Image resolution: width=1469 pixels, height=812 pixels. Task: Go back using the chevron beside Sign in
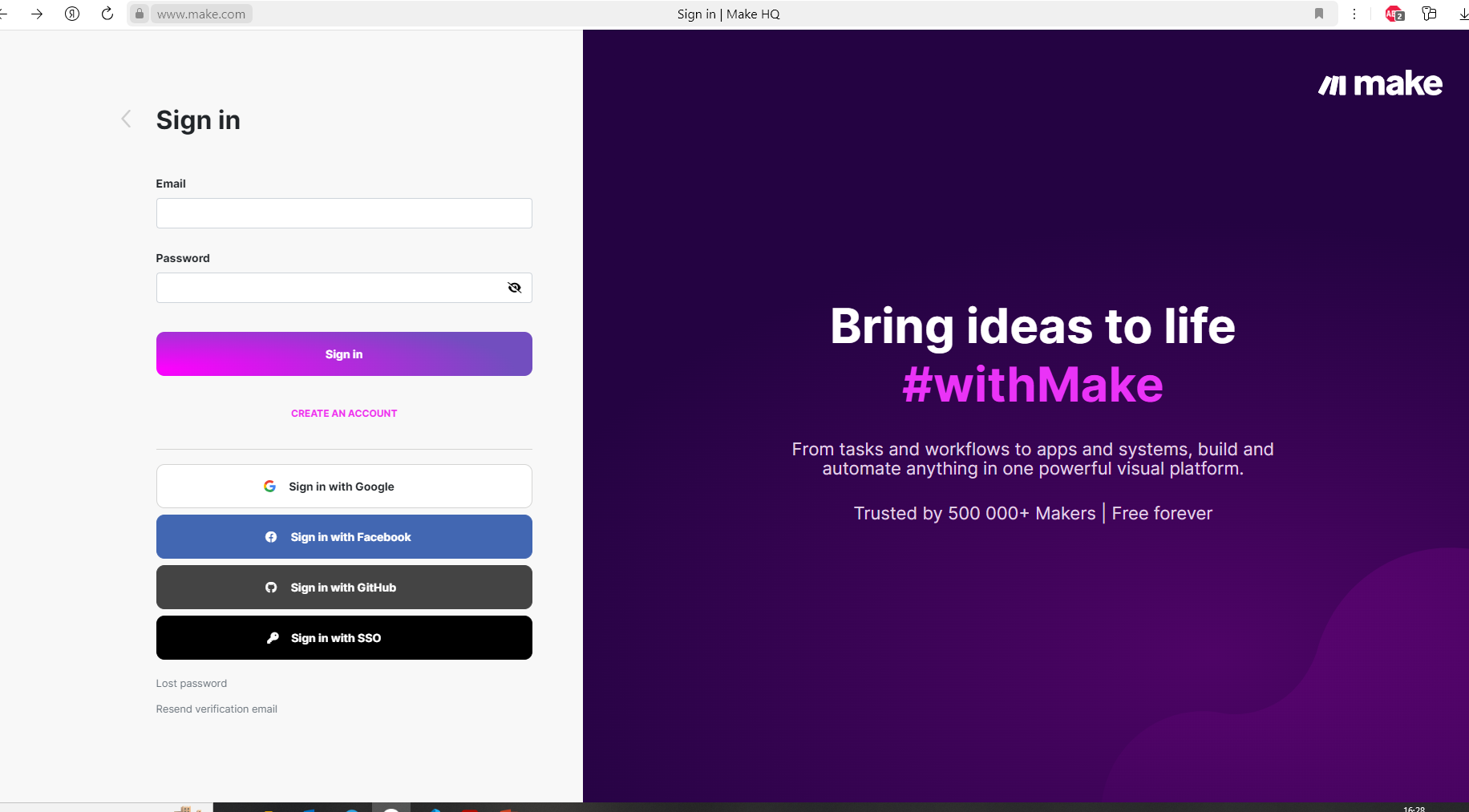(126, 119)
